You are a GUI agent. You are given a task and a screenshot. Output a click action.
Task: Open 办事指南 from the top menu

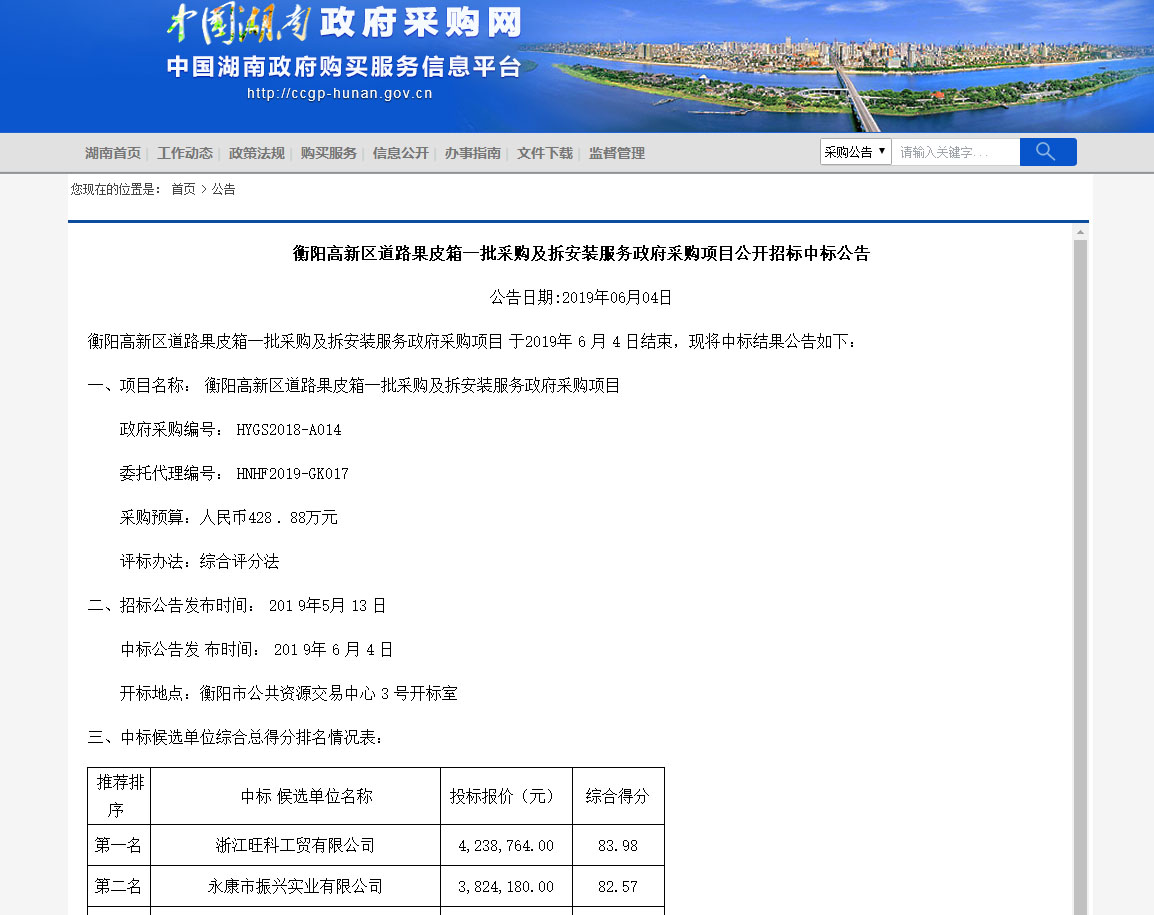pos(473,153)
